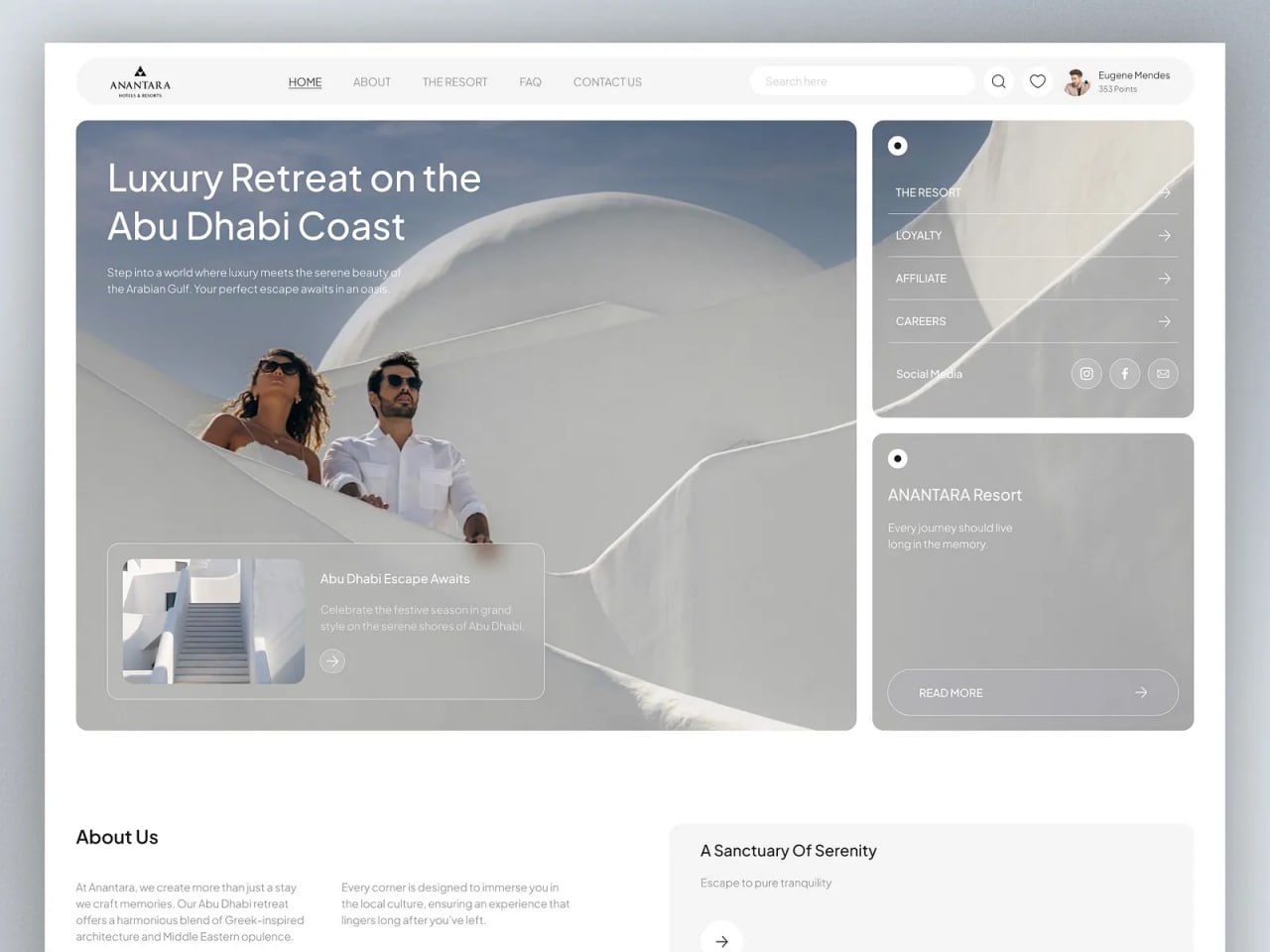Click the 353 Points label
Image resolution: width=1270 pixels, height=952 pixels.
pyautogui.click(x=1117, y=89)
